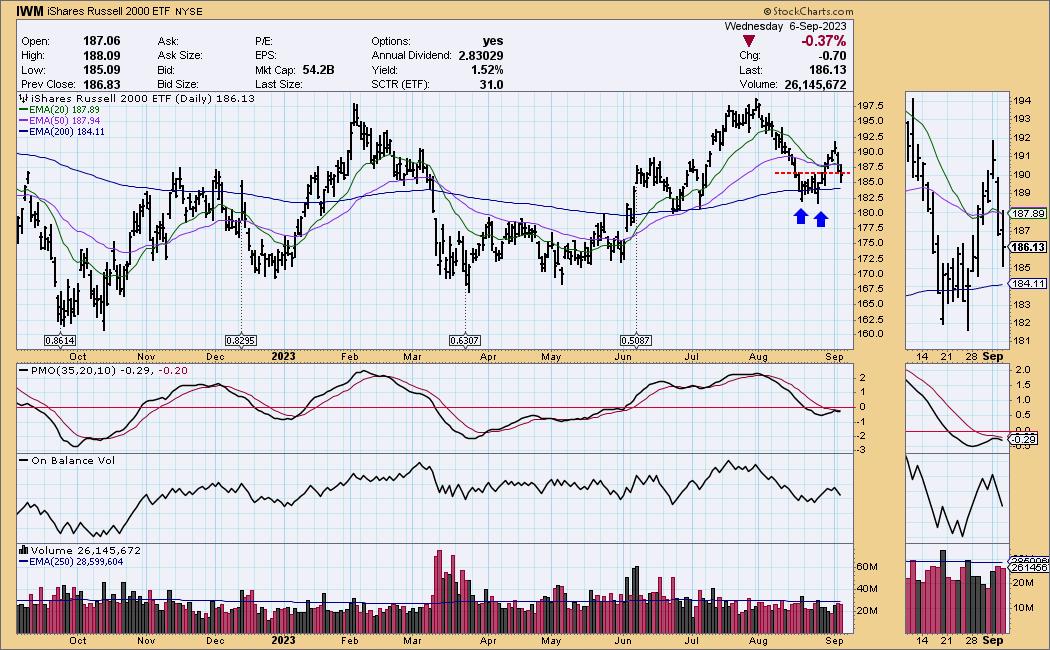Screen dimensions: 1050x650
Task: Click the 186.13 price tag in zoom panel
Action: coord(1028,247)
